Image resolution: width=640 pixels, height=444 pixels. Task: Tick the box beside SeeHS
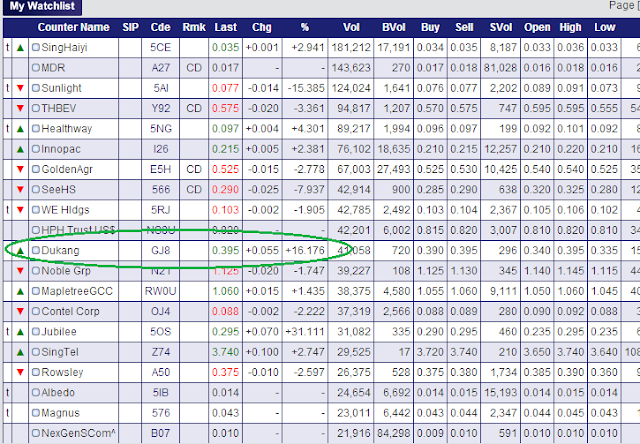pos(36,189)
